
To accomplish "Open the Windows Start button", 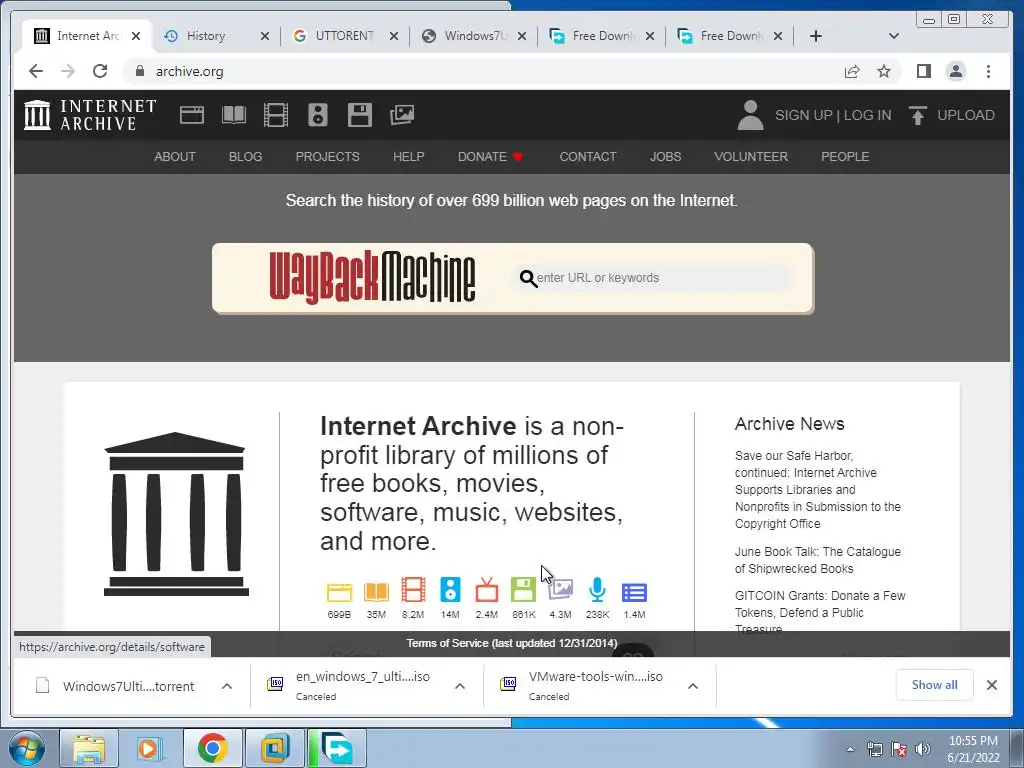I will pos(27,748).
